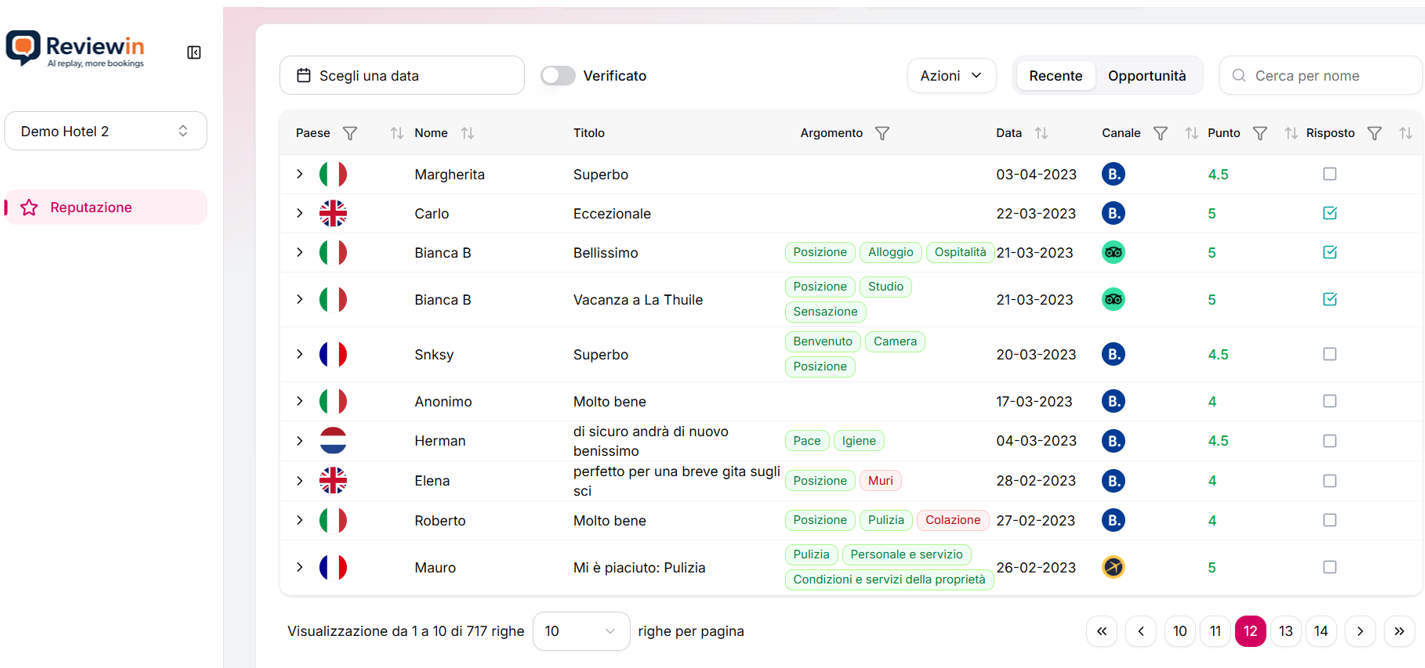Expand the review row for Herman

coord(299,441)
